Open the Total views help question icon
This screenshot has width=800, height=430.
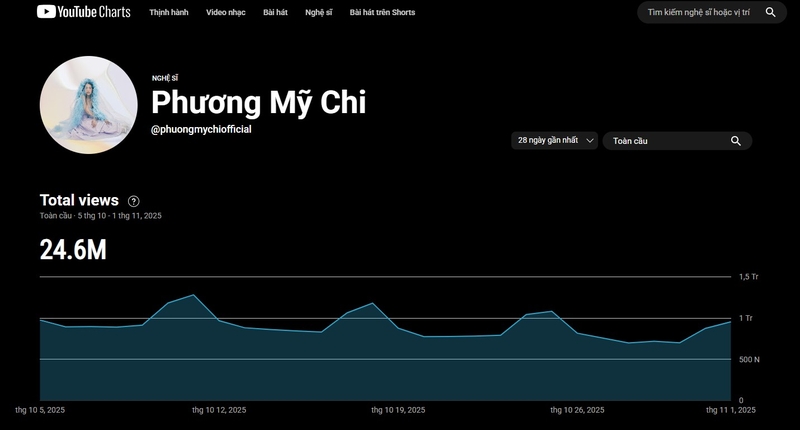coord(134,201)
